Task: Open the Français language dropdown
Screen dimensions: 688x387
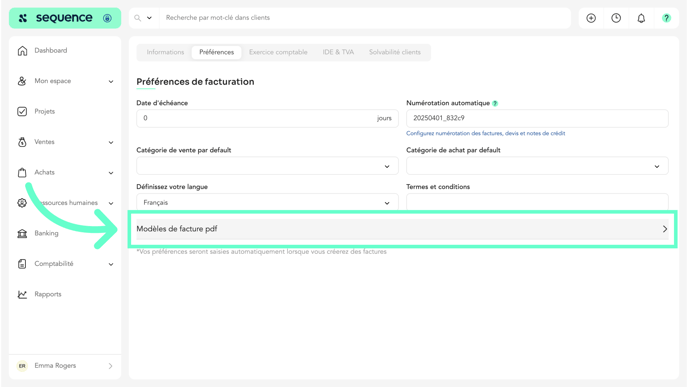Action: [267, 202]
